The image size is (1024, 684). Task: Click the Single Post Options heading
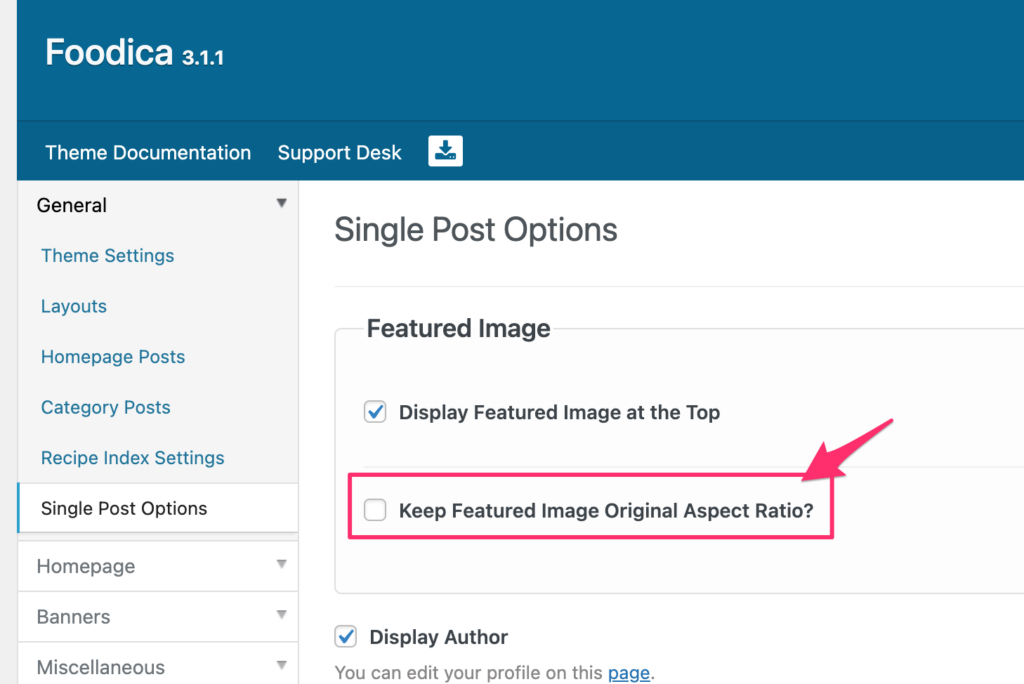475,230
